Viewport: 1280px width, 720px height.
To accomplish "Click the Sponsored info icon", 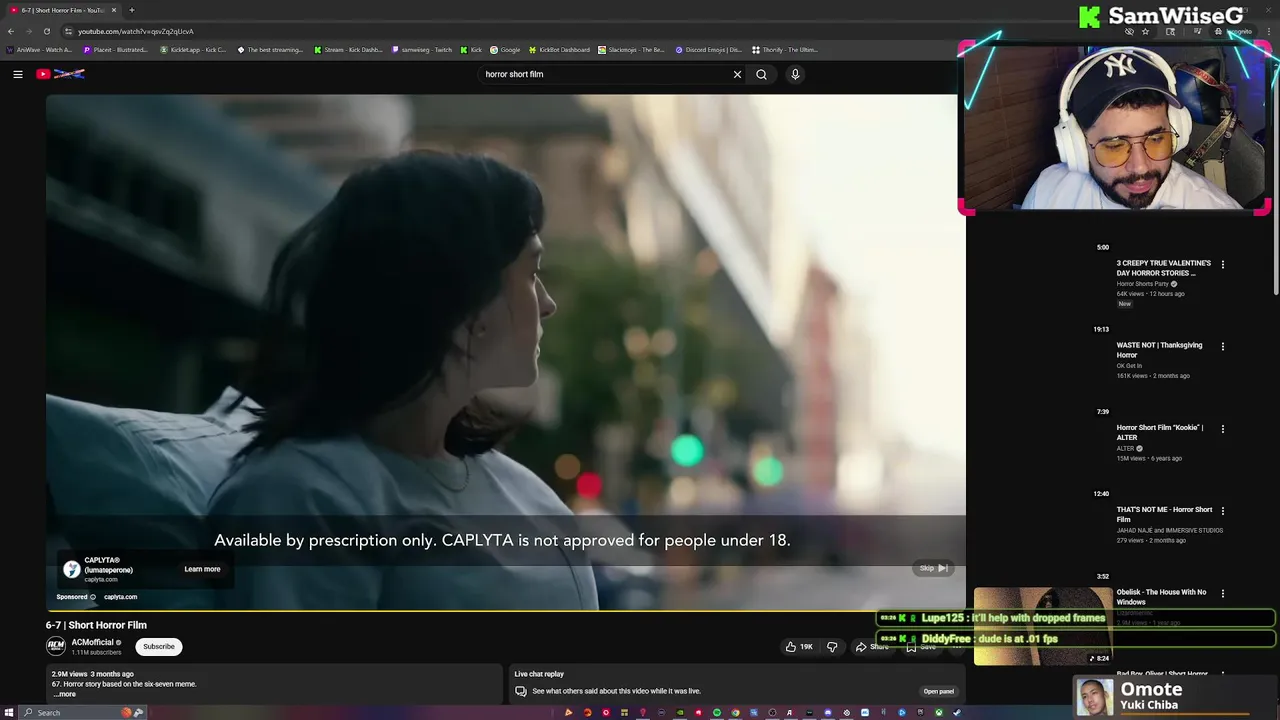I will pos(93,597).
